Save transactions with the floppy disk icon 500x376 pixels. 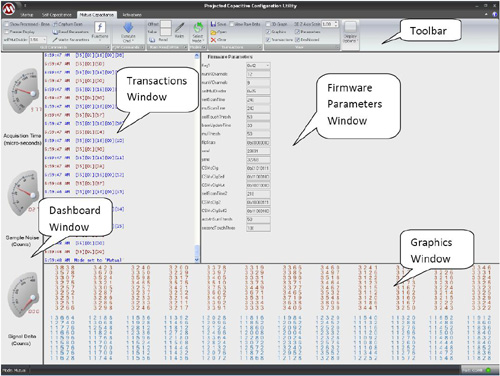tap(213, 24)
